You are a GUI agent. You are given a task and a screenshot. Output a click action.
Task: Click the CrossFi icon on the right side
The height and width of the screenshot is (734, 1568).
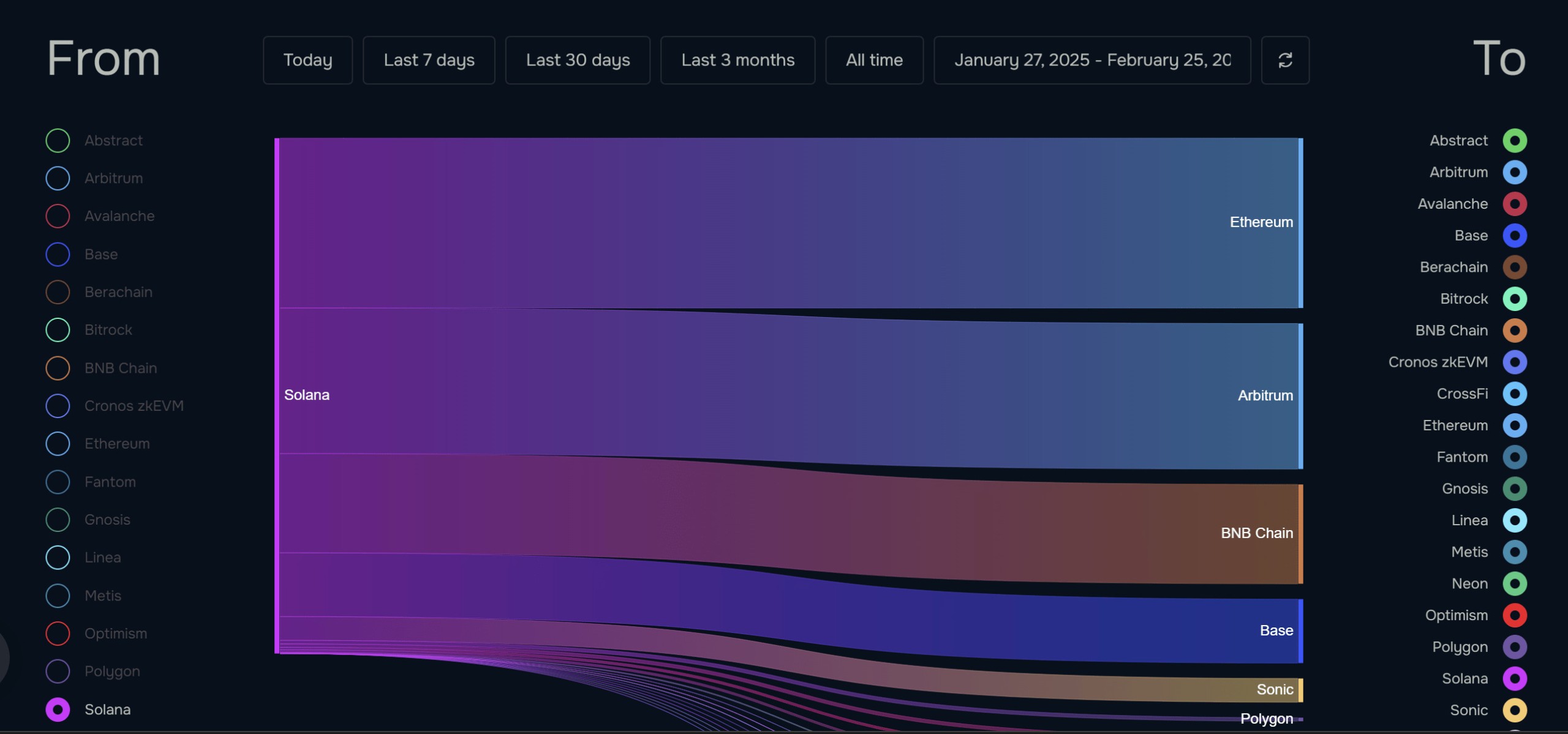[x=1516, y=394]
